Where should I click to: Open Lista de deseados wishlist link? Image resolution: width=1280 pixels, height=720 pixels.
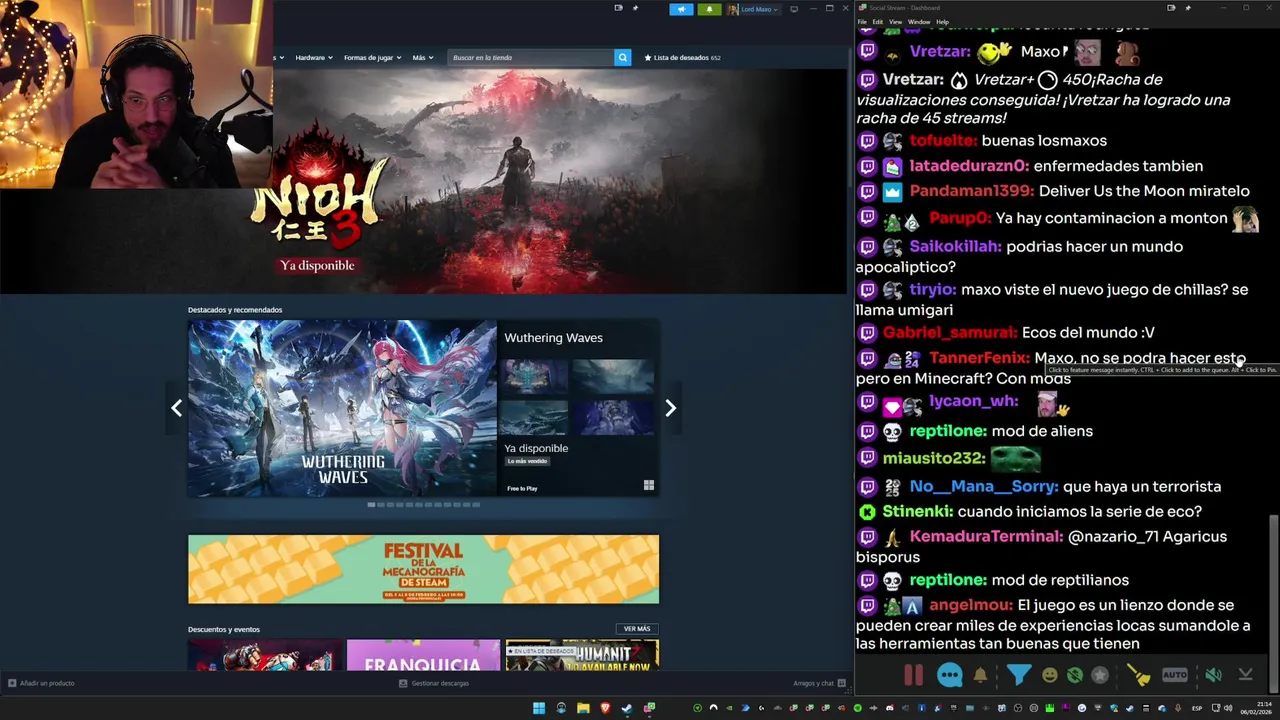coord(682,57)
